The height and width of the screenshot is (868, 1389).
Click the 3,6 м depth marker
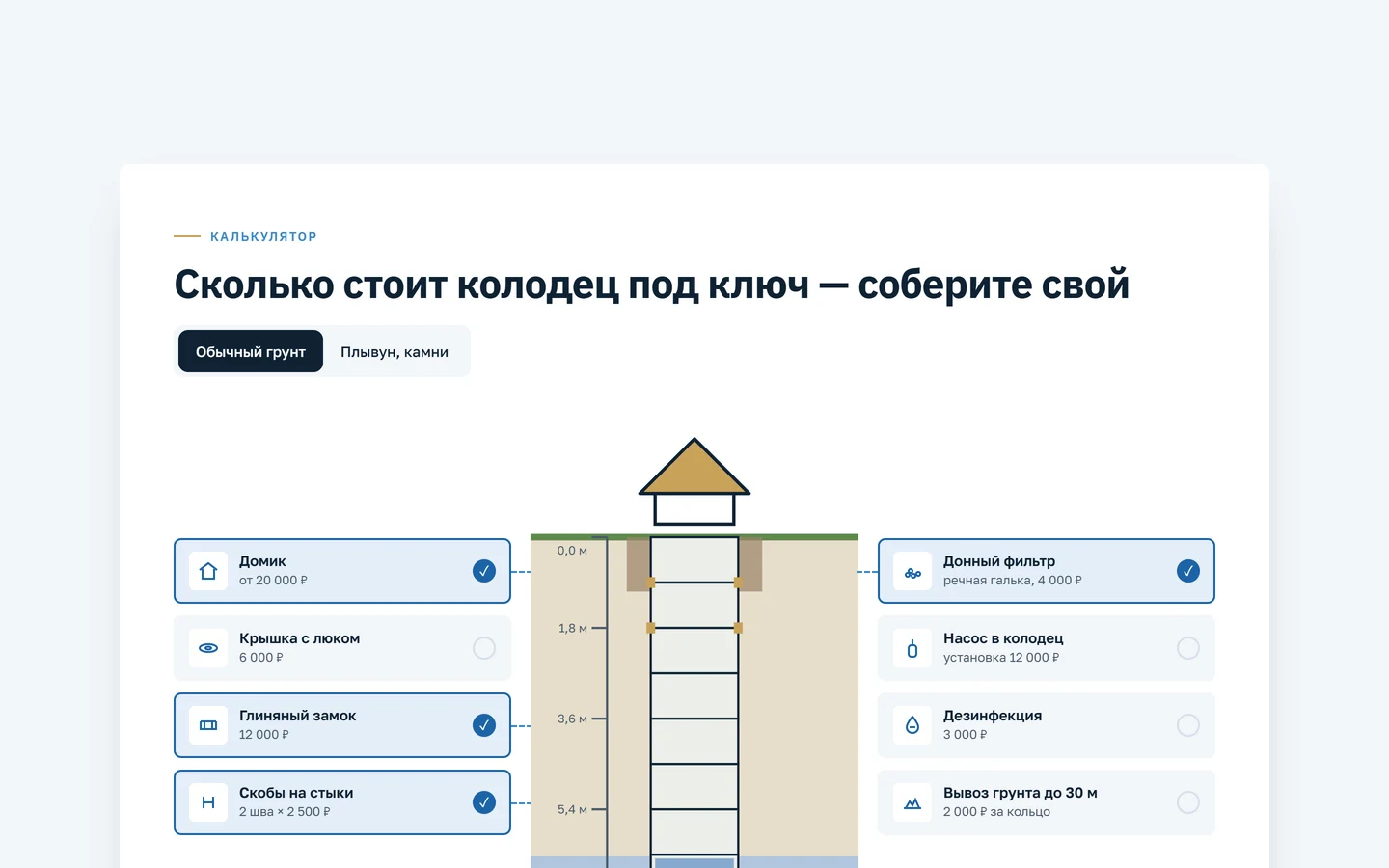[x=573, y=719]
